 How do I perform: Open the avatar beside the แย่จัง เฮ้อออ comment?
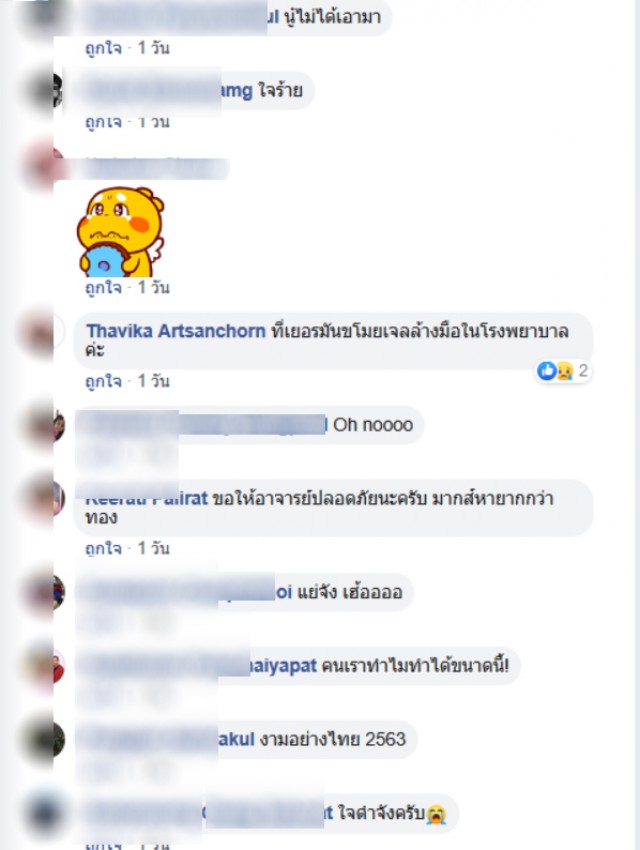[44, 592]
